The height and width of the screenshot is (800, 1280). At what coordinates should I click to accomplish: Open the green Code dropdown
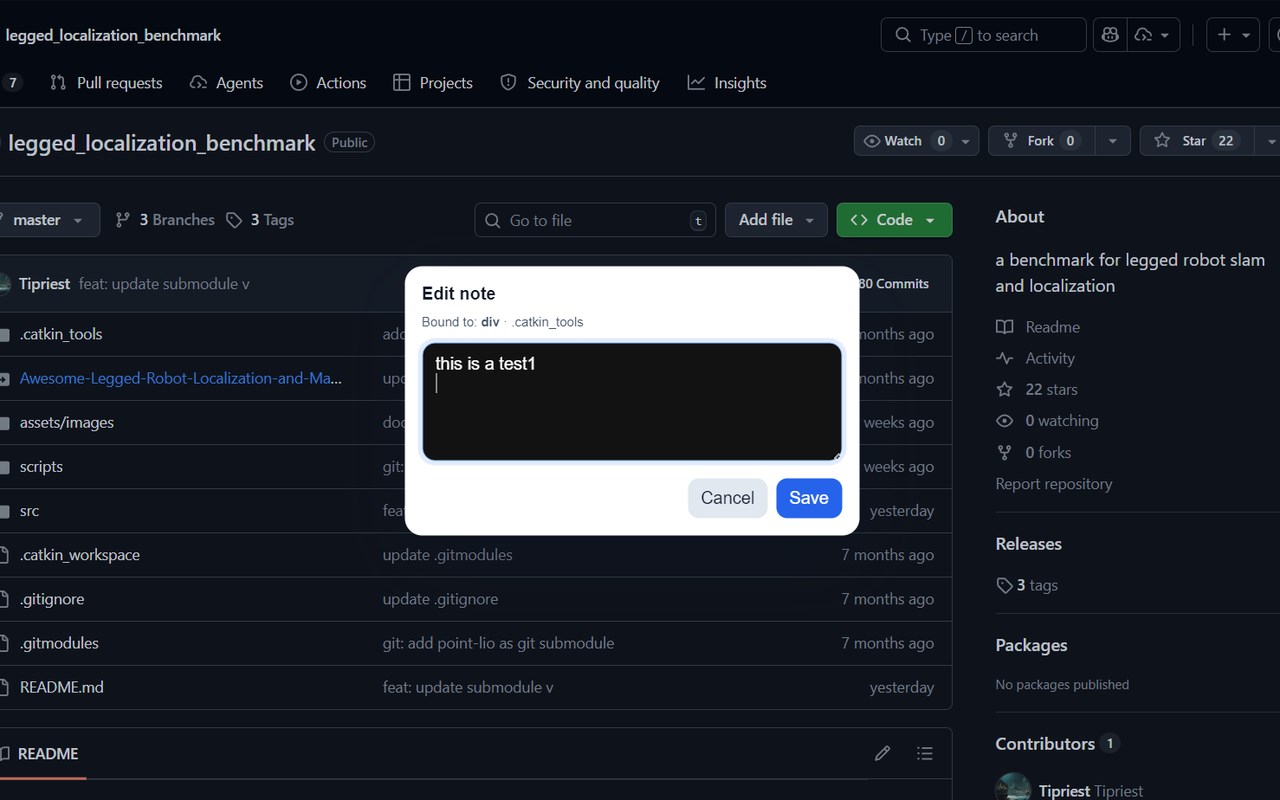(894, 220)
